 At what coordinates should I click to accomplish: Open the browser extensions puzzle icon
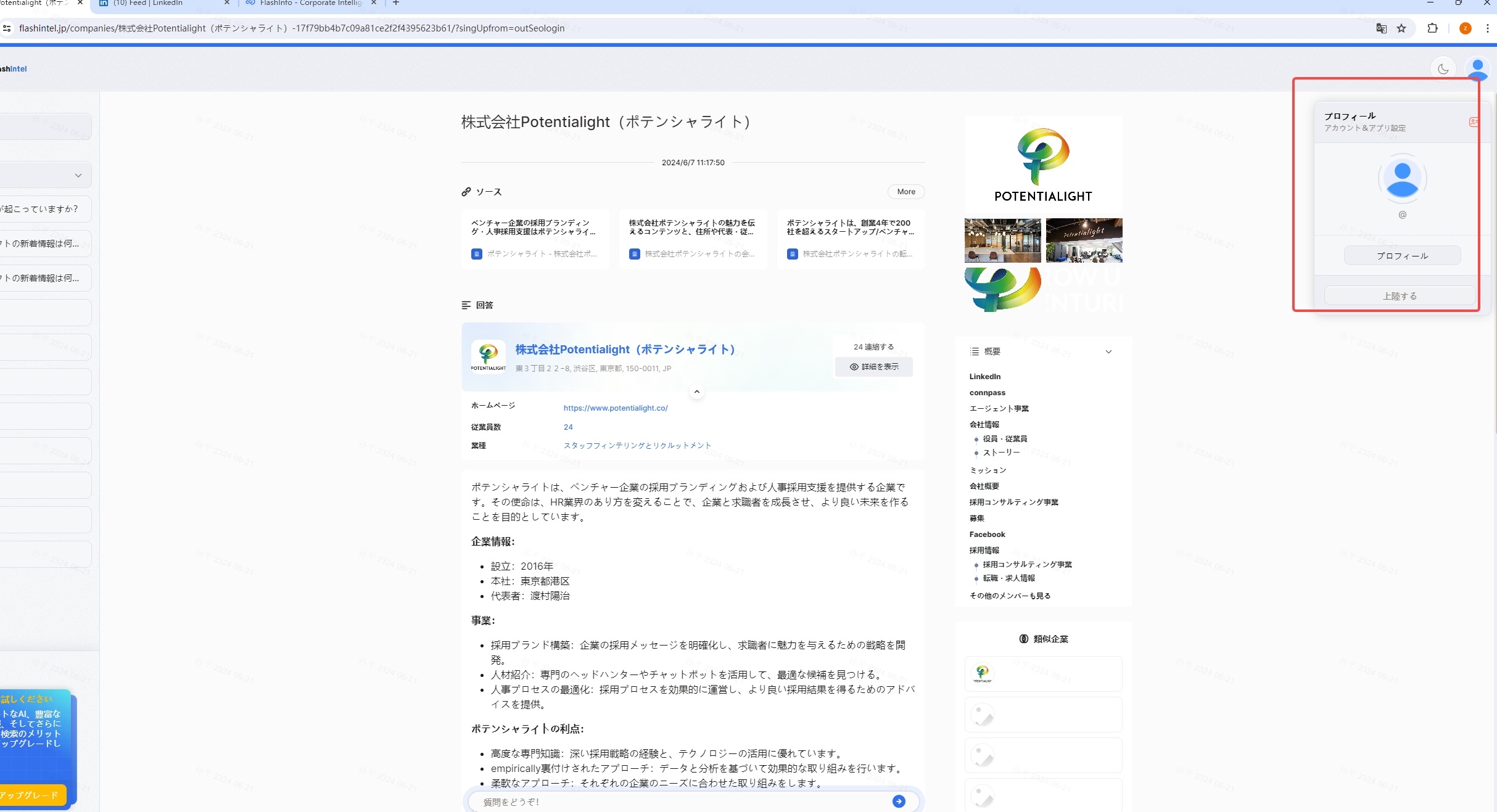[1432, 28]
